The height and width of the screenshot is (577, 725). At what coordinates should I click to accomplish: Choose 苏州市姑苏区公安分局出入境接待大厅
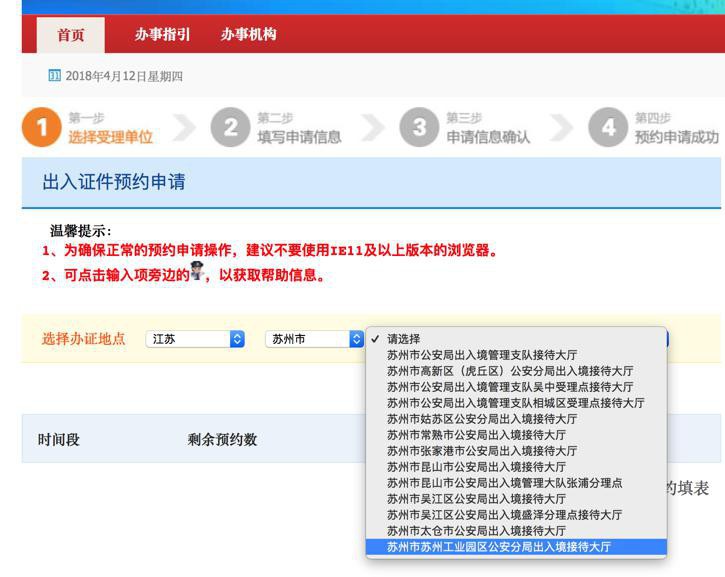click(x=516, y=419)
